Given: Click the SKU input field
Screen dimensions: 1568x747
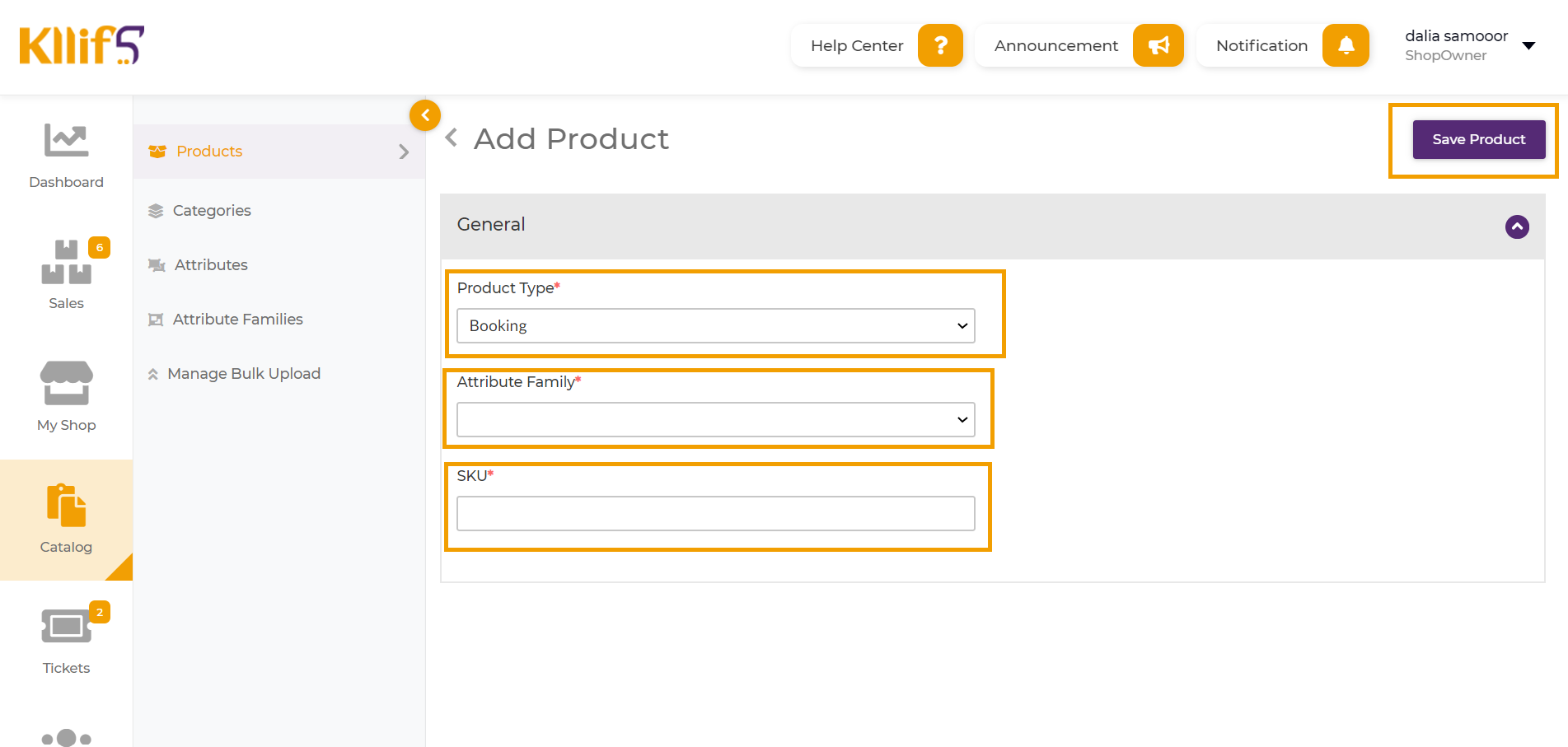Looking at the screenshot, I should [716, 514].
